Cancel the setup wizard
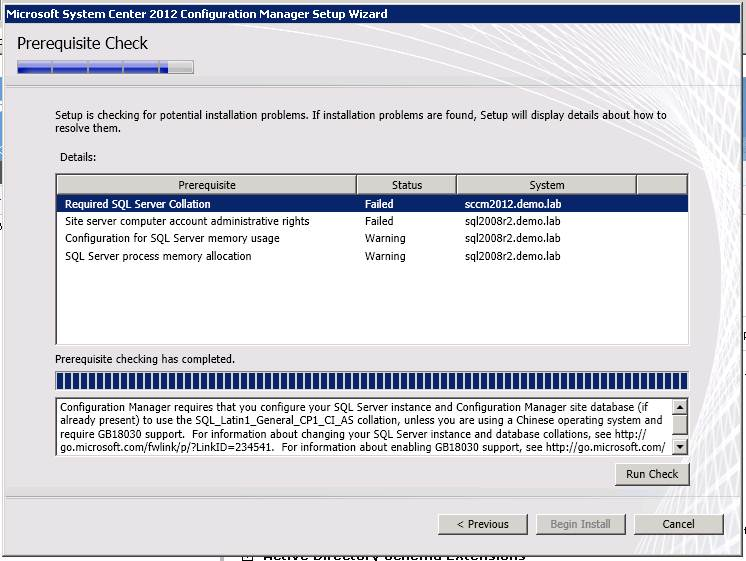 (678, 524)
